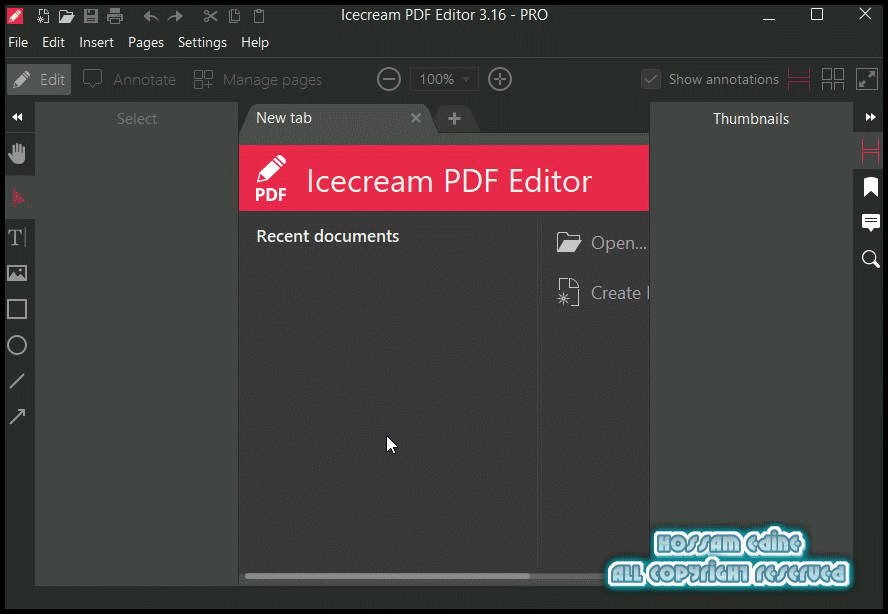Screen dimensions: 888x614
Task: Show the Thumbnails panel from right sidebar
Action: coord(870,152)
